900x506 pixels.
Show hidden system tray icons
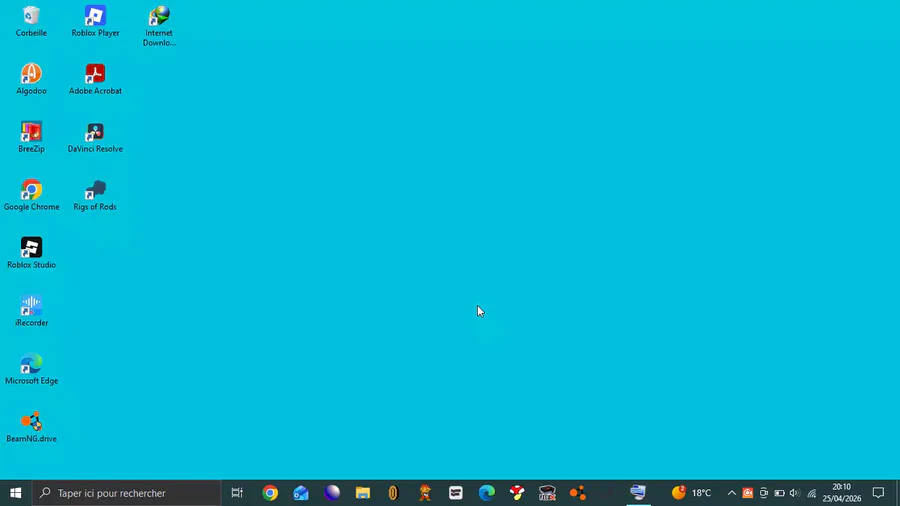coord(732,493)
